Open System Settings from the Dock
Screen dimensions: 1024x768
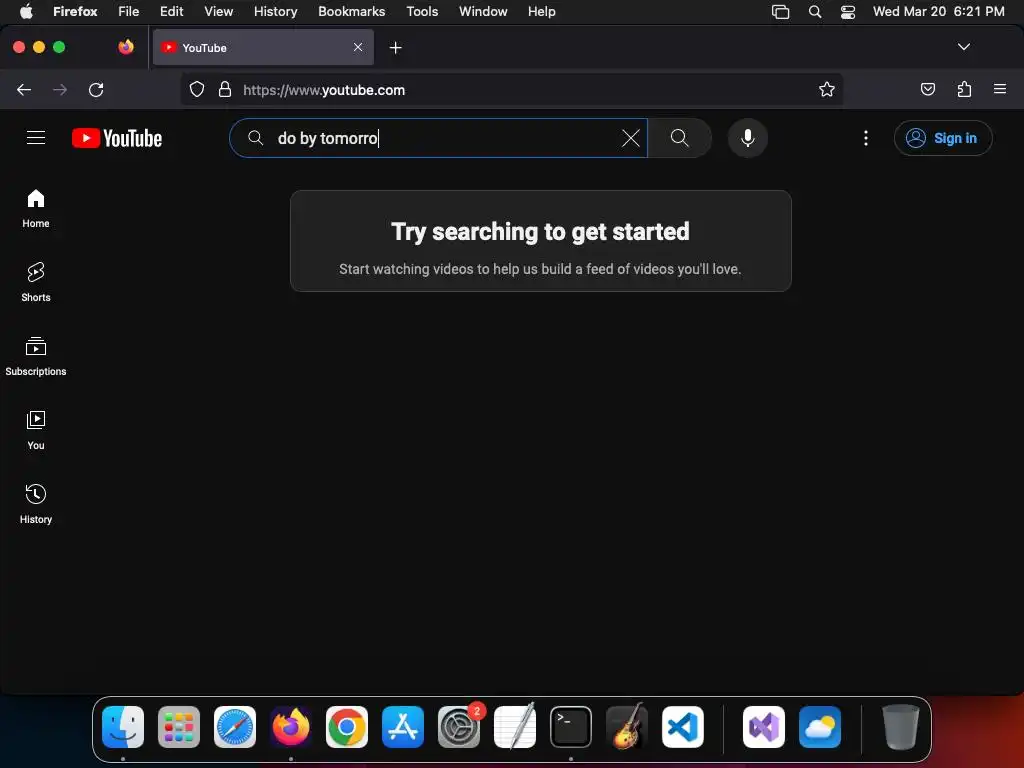click(x=458, y=727)
